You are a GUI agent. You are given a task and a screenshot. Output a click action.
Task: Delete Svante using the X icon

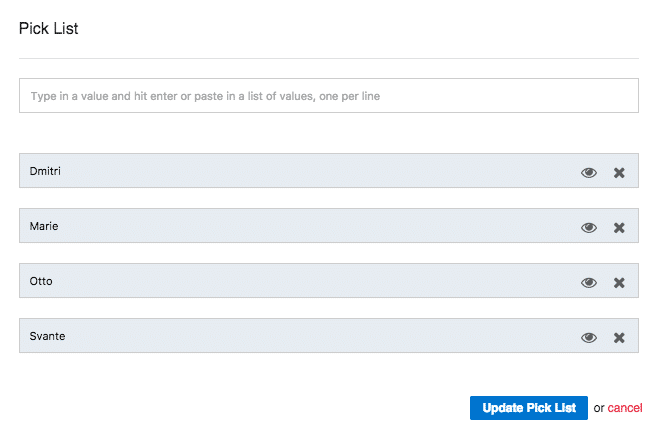point(619,337)
